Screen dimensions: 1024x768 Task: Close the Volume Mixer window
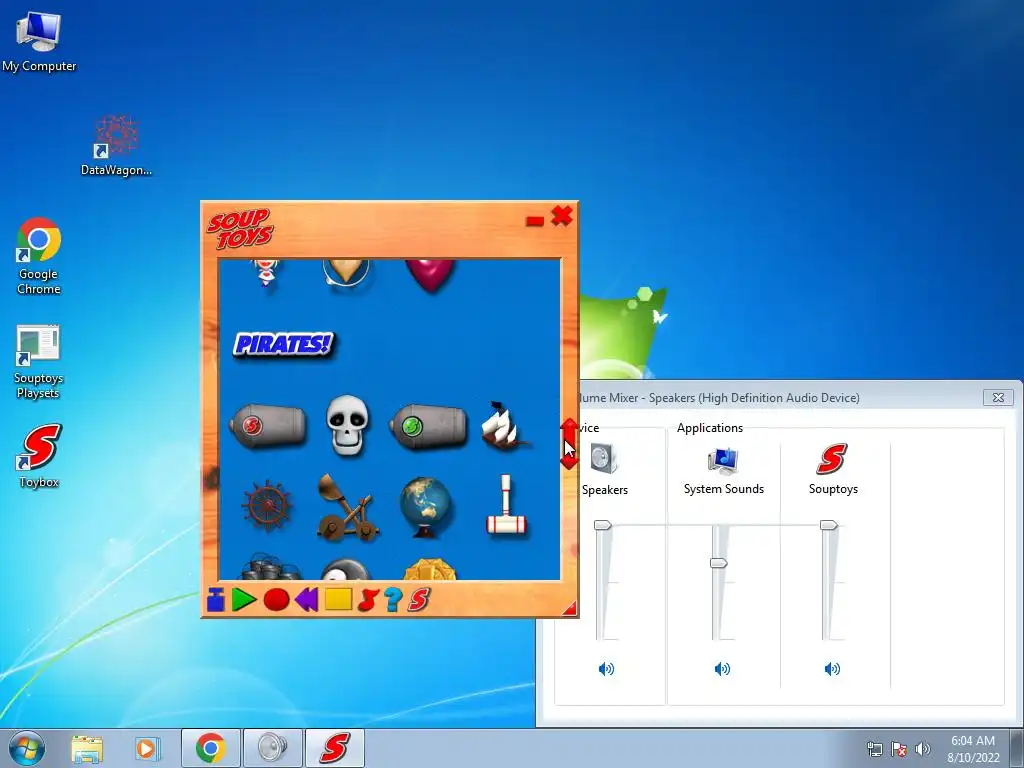pos(998,397)
